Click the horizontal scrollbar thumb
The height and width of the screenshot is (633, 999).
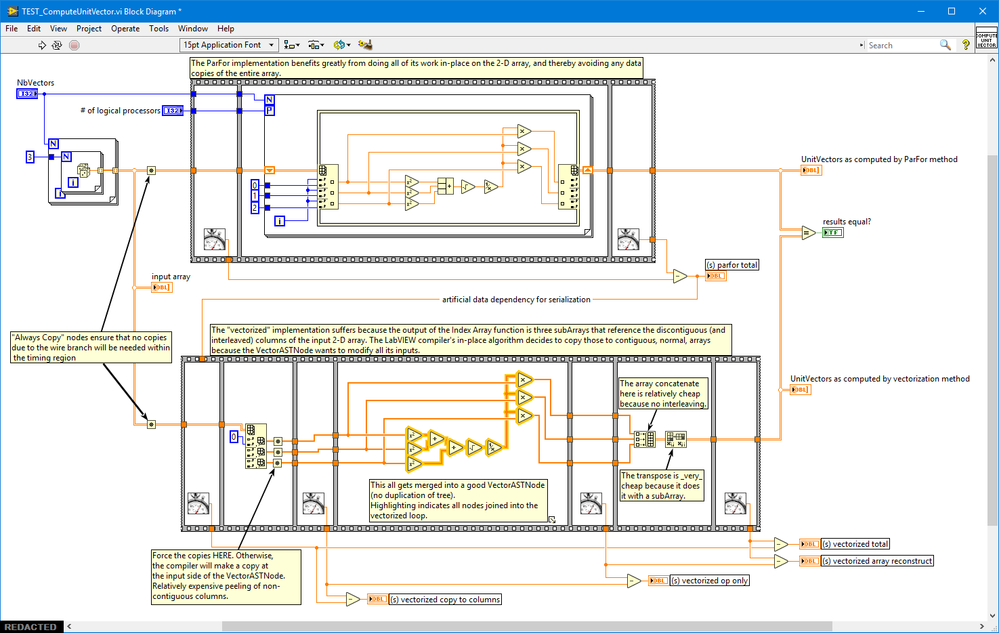click(x=527, y=627)
